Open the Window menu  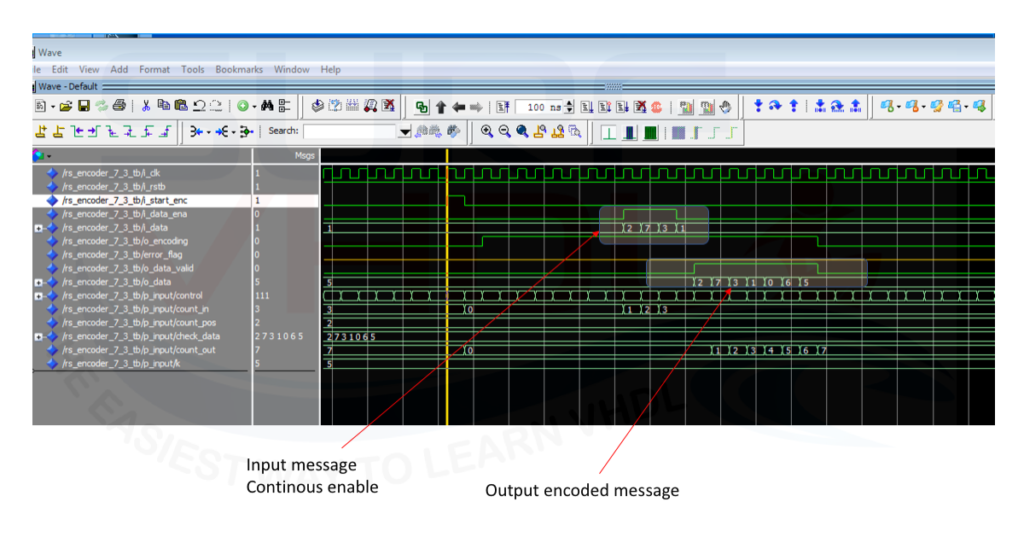point(291,69)
